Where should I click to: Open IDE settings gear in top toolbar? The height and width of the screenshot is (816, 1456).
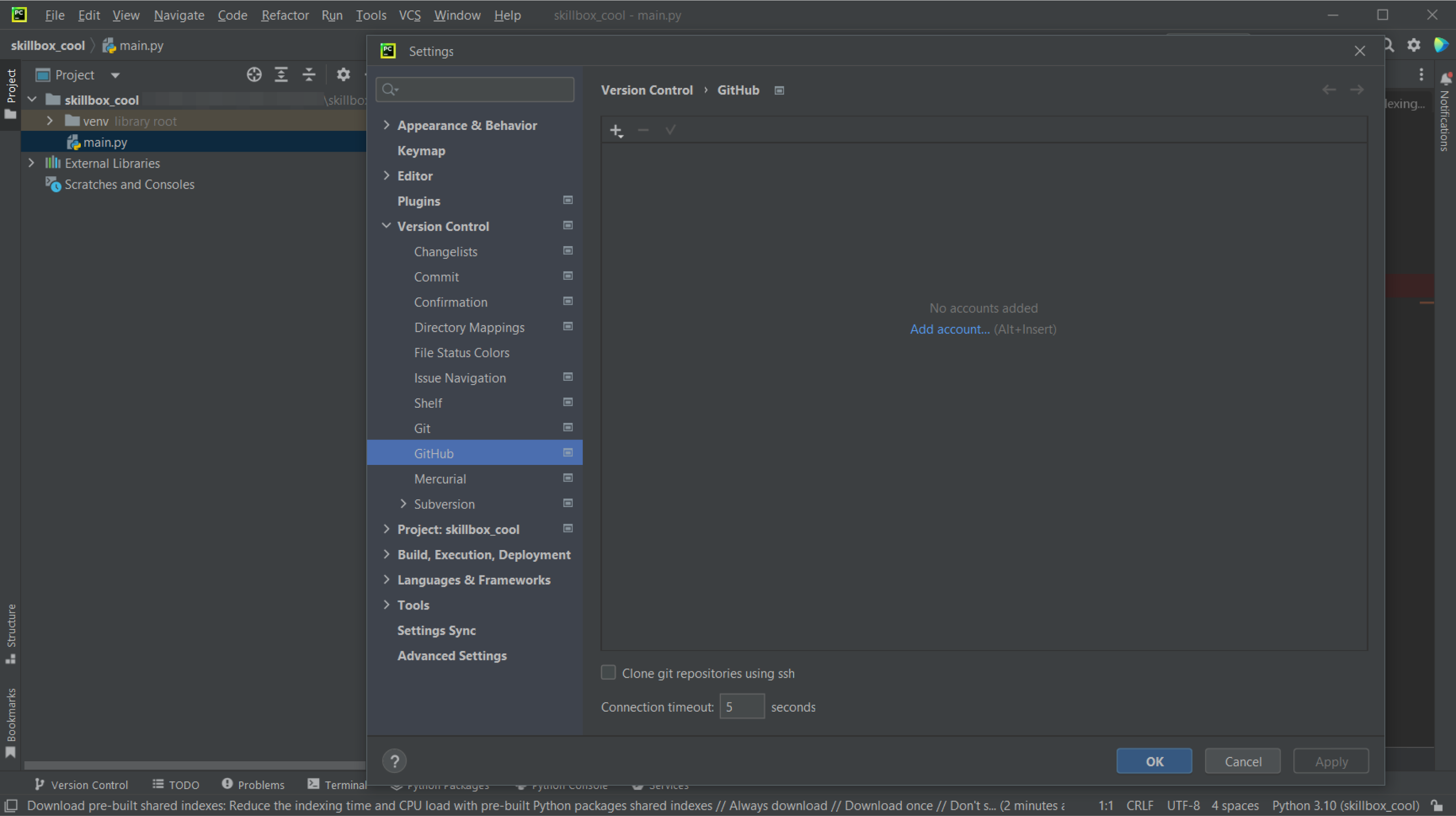[x=1413, y=45]
